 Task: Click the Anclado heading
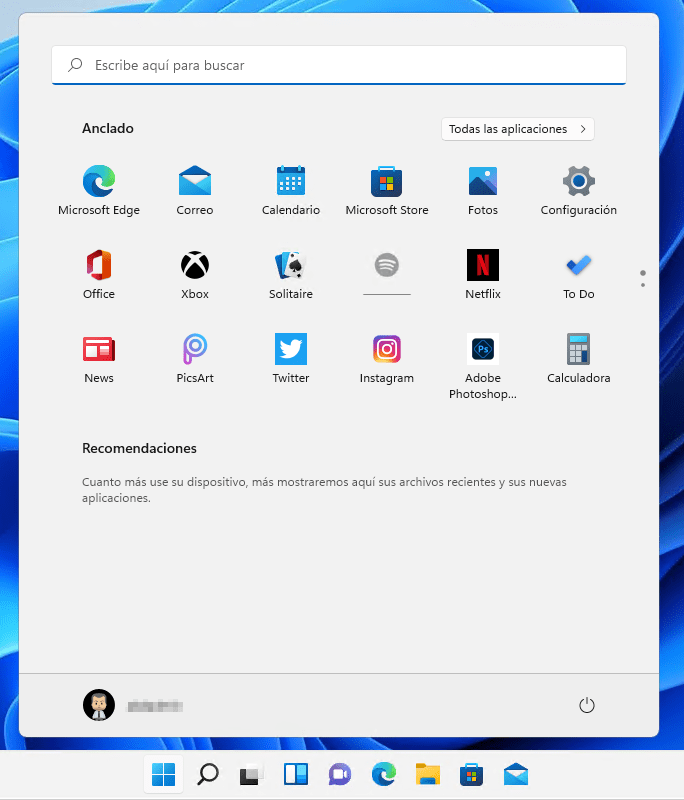[108, 129]
